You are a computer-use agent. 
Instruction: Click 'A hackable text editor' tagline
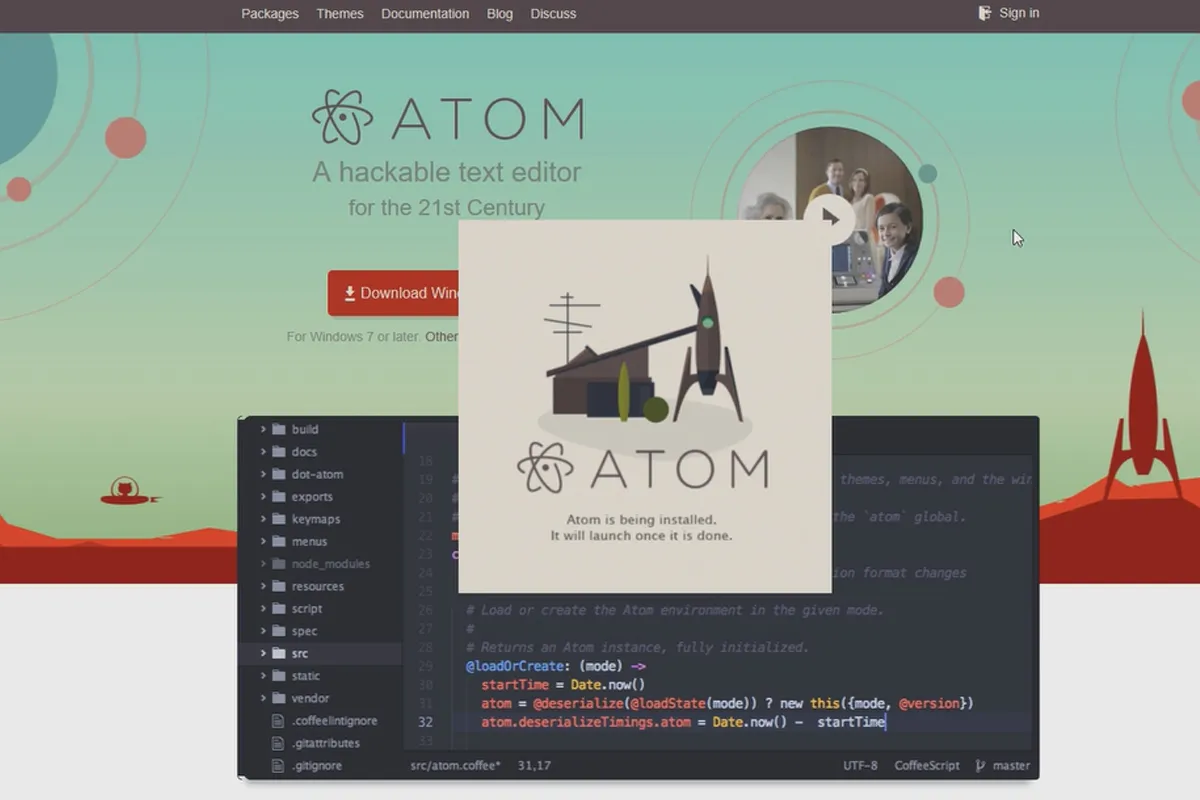tap(447, 172)
